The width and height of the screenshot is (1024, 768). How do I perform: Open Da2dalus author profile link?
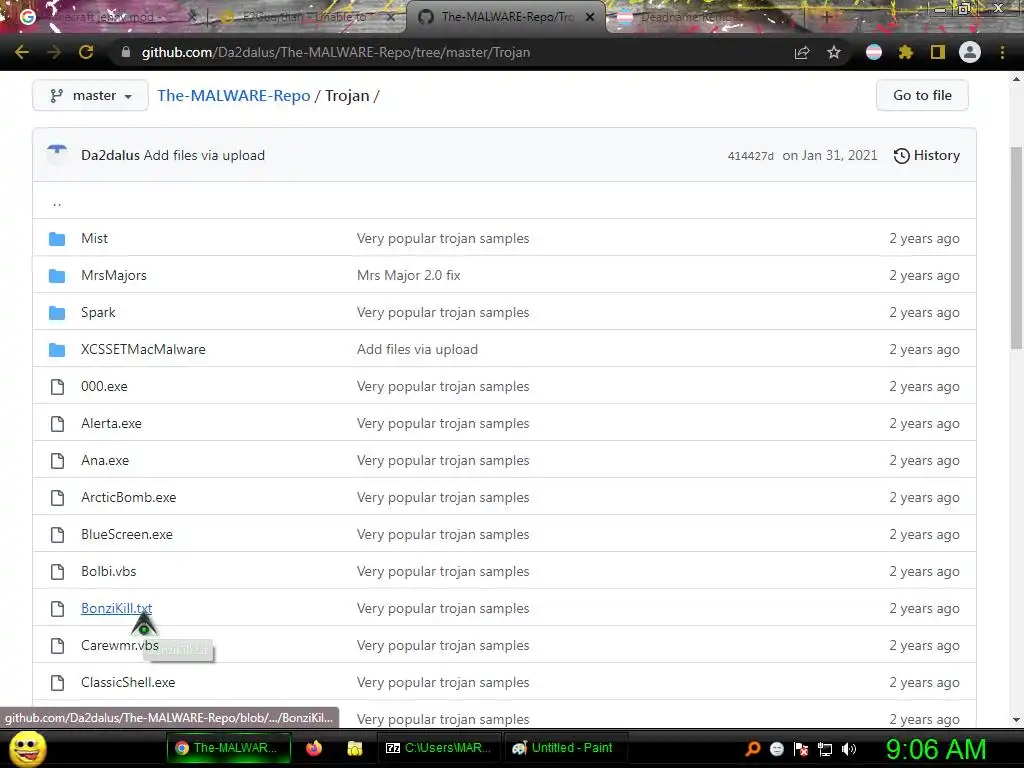[x=110, y=155]
